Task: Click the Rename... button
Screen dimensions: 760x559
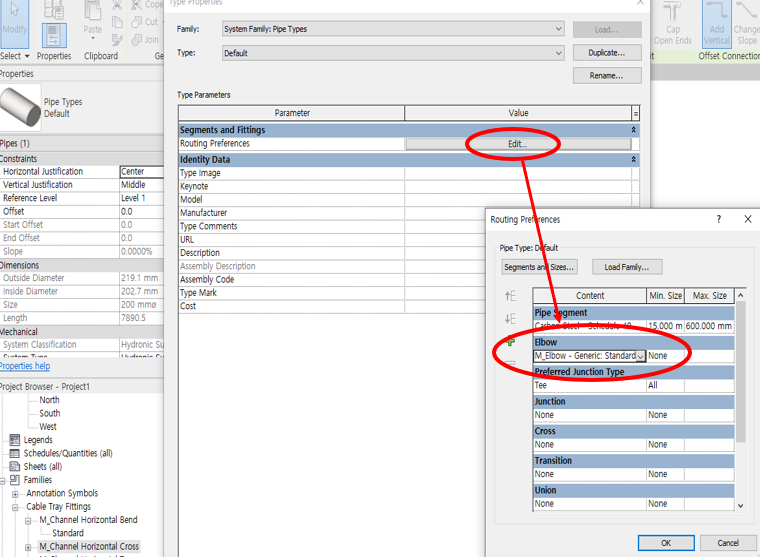Action: pos(607,76)
